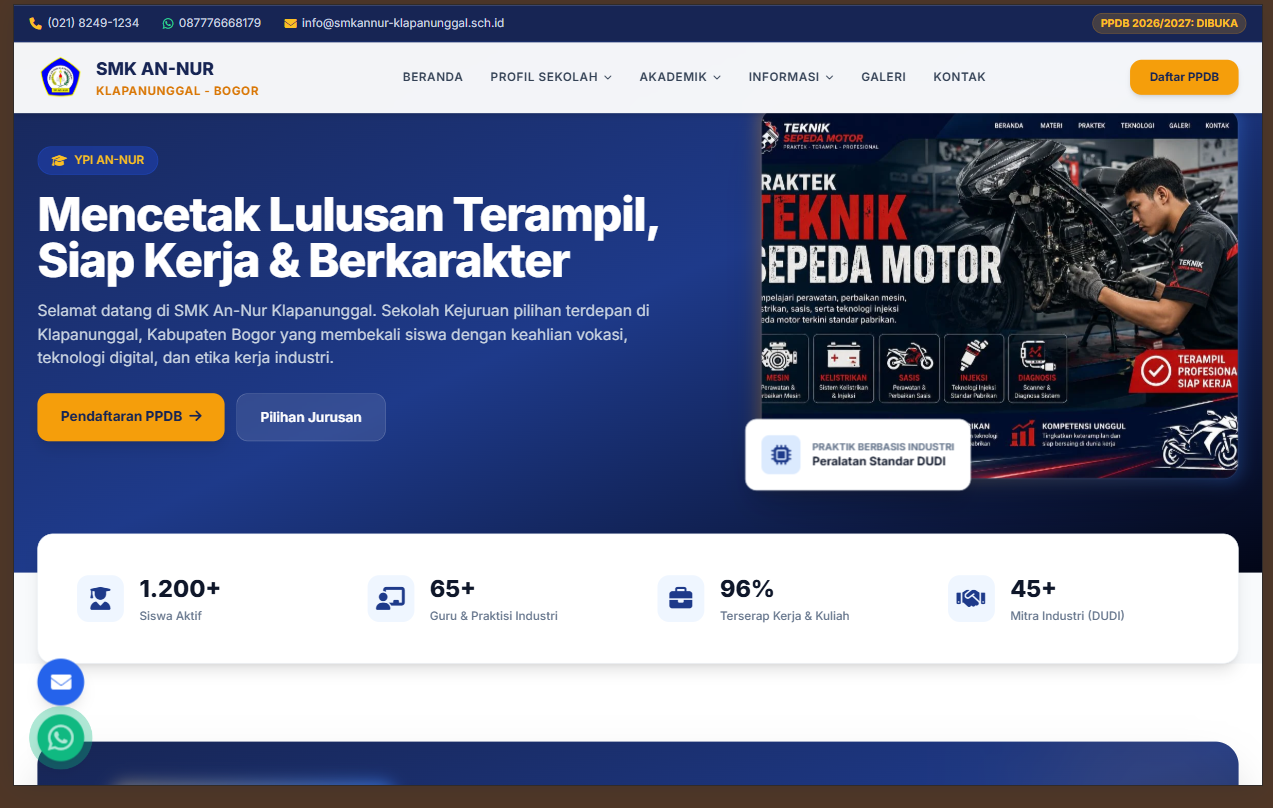Click the Injeksi icon in the banner
The height and width of the screenshot is (808, 1273).
974,357
